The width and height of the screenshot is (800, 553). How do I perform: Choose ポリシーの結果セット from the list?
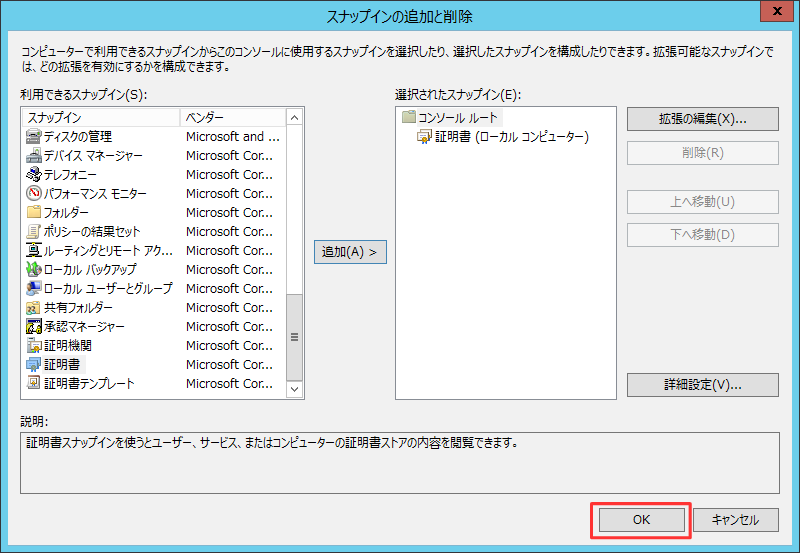point(92,231)
